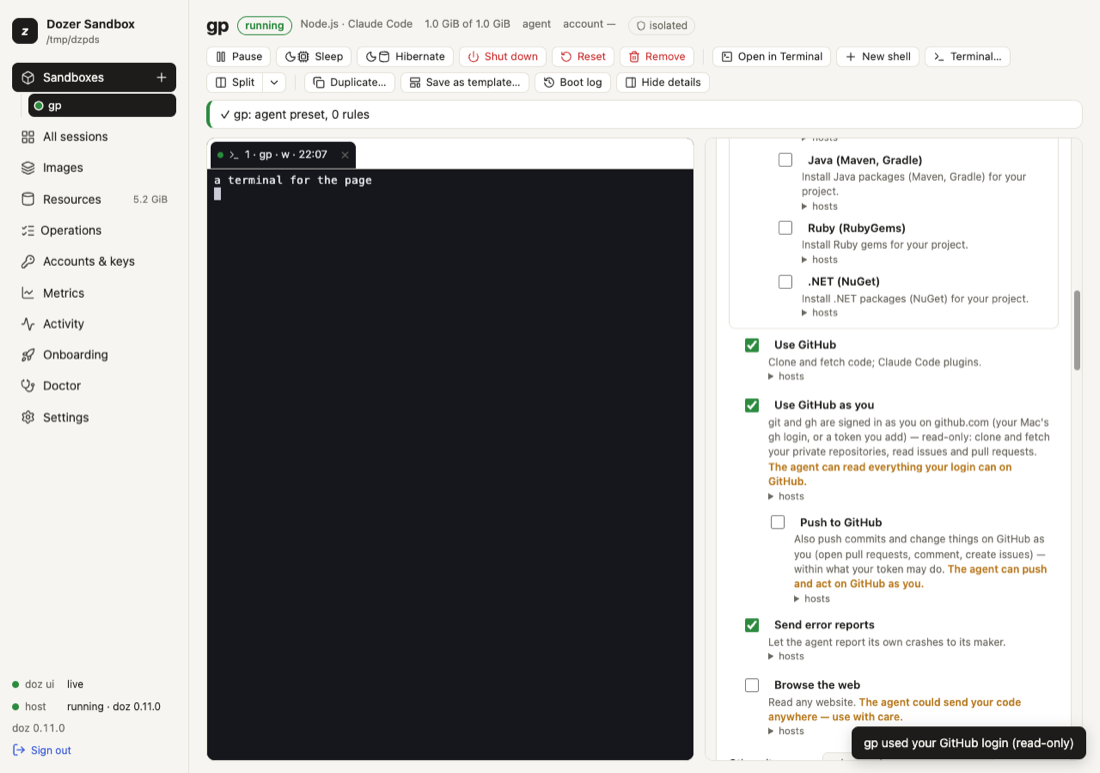Pause the gp sandbox
The image size is (1100, 773).
pyautogui.click(x=239, y=56)
